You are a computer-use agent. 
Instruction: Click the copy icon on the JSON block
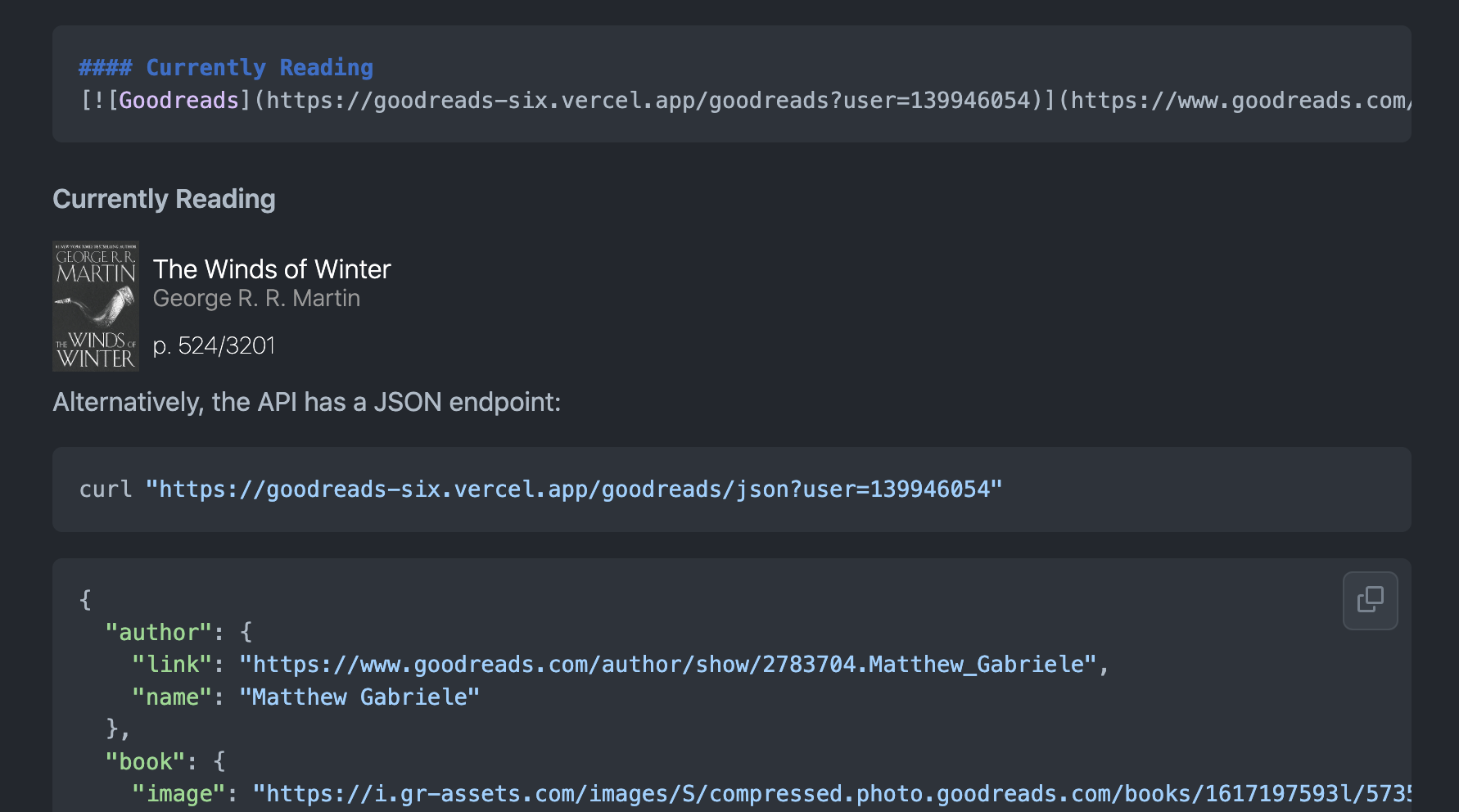(x=1370, y=600)
